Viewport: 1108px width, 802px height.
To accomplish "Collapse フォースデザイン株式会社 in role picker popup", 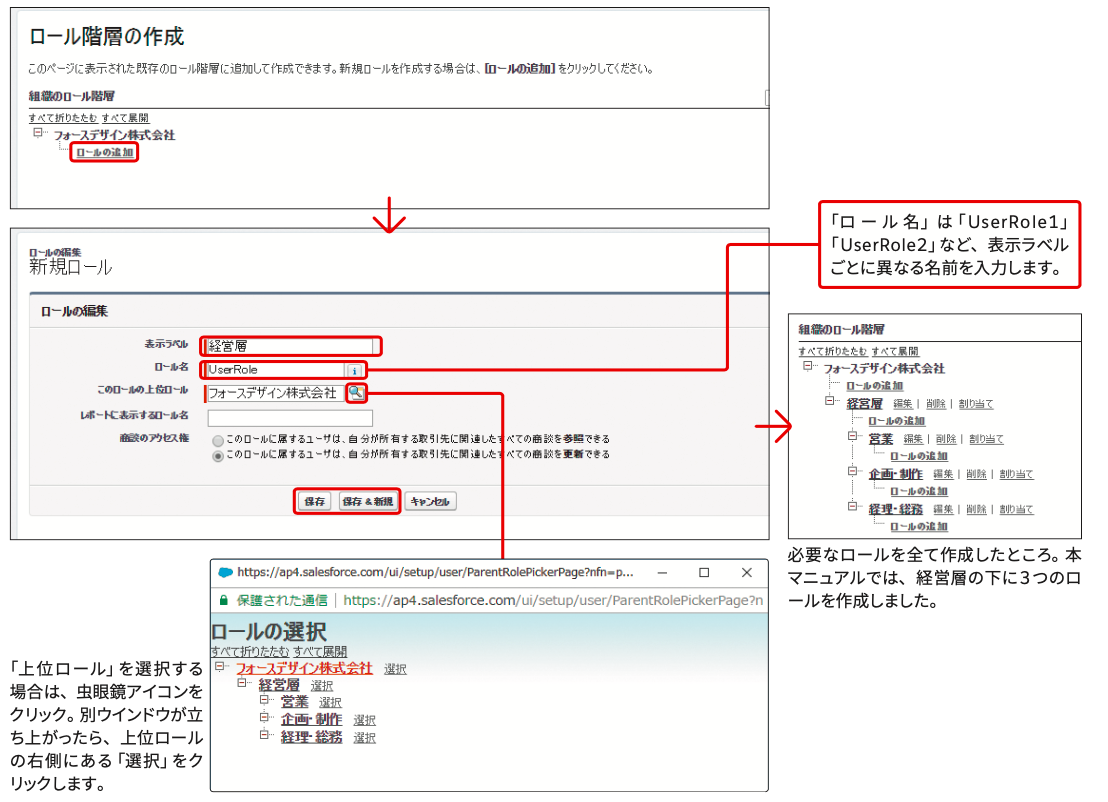I will [220, 666].
